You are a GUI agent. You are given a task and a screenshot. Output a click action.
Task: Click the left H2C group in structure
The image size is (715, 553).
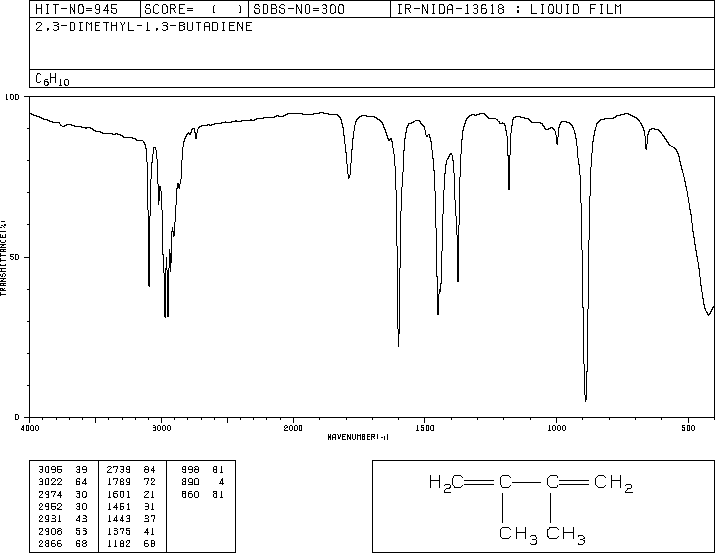point(446,483)
